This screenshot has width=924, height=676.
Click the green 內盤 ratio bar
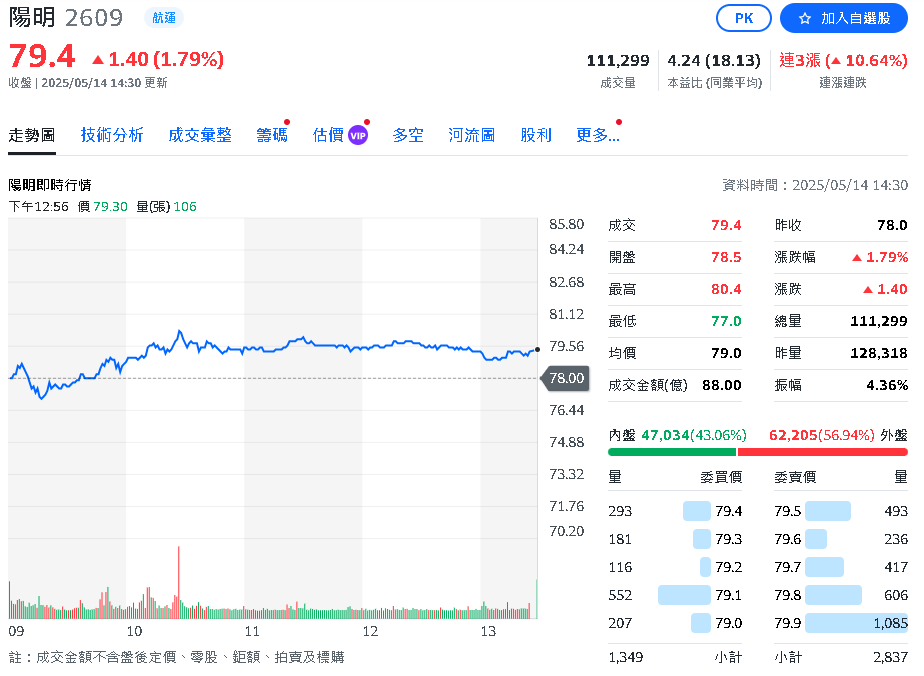pos(672,452)
